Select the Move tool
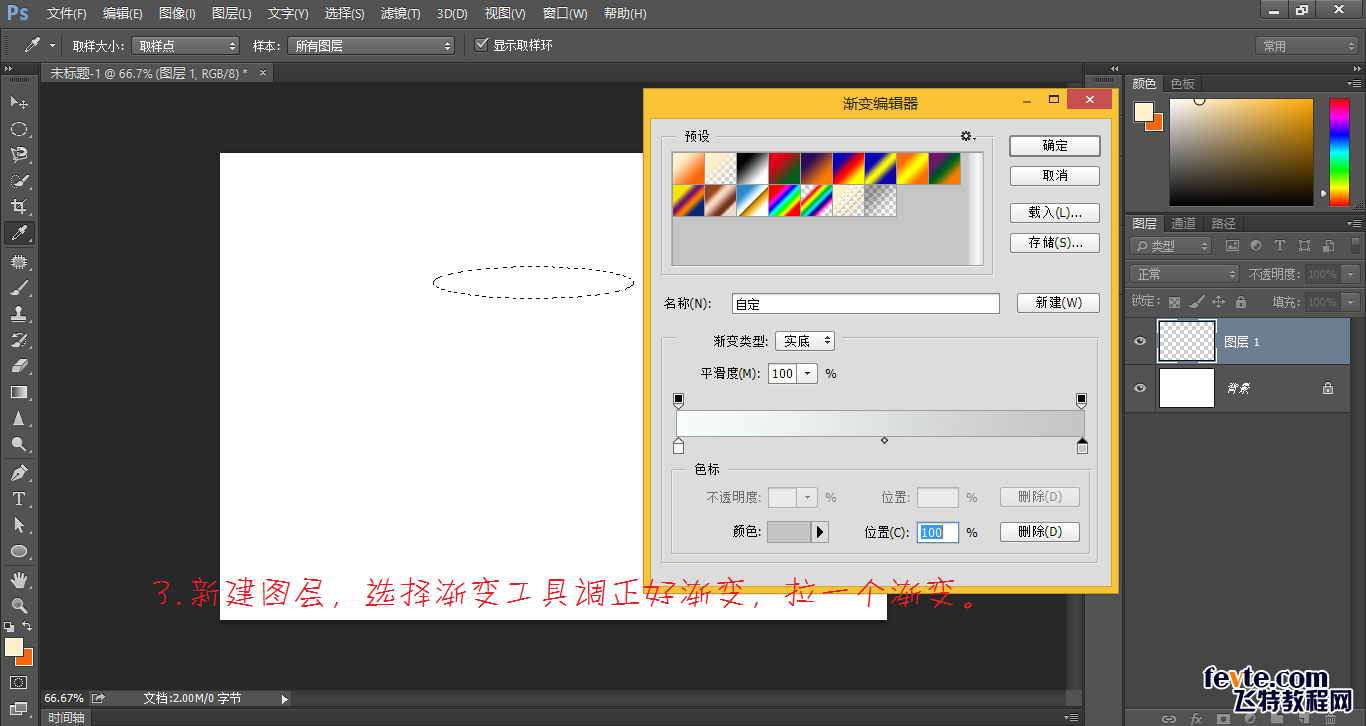Viewport: 1366px width, 726px height. tap(19, 103)
